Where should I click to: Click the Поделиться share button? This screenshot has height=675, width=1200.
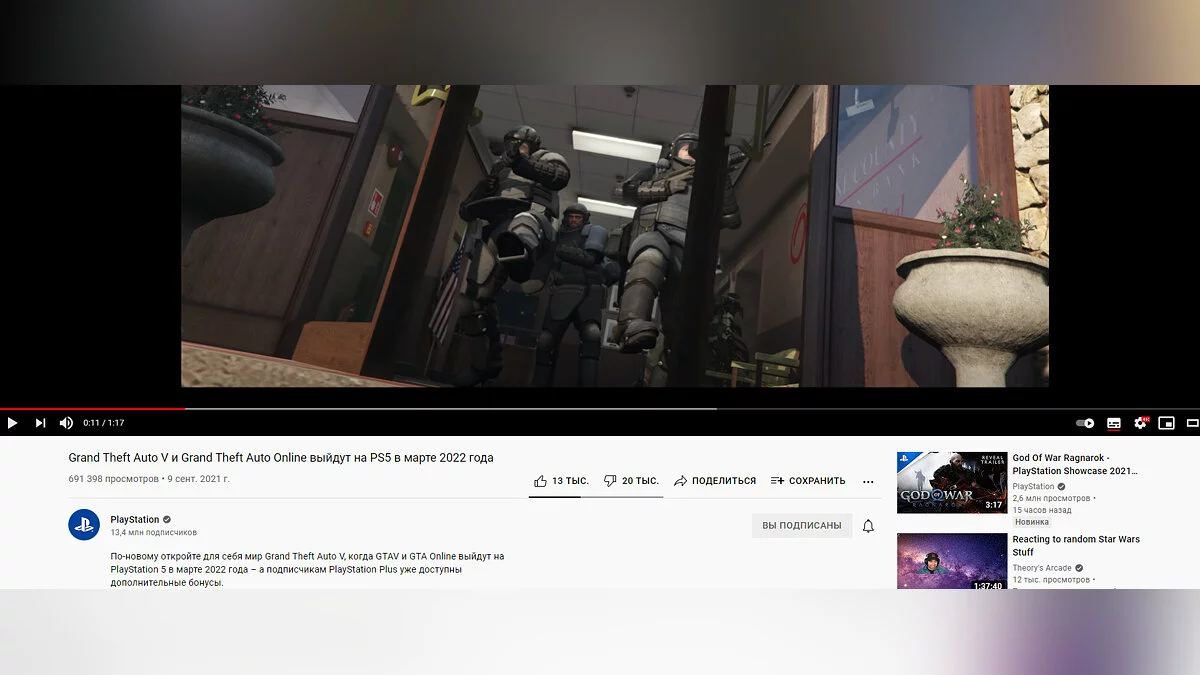(x=715, y=481)
